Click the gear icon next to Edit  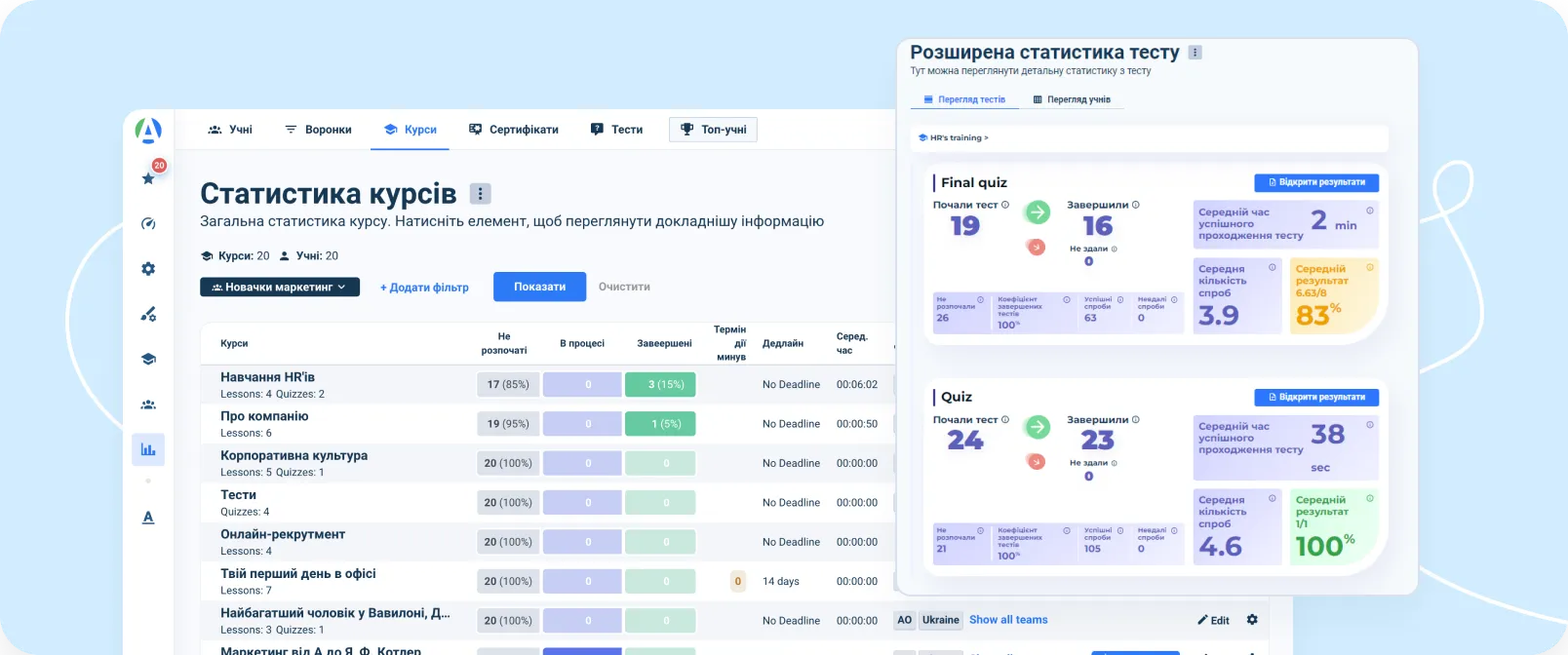click(x=1252, y=620)
